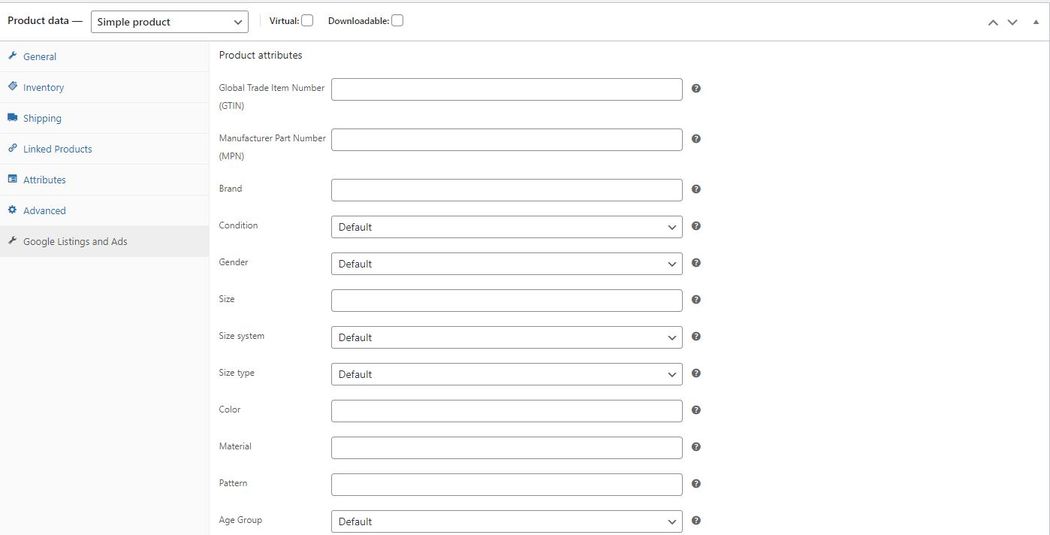Open the Size type dropdown
Screen dimensions: 1050x535
506,374
